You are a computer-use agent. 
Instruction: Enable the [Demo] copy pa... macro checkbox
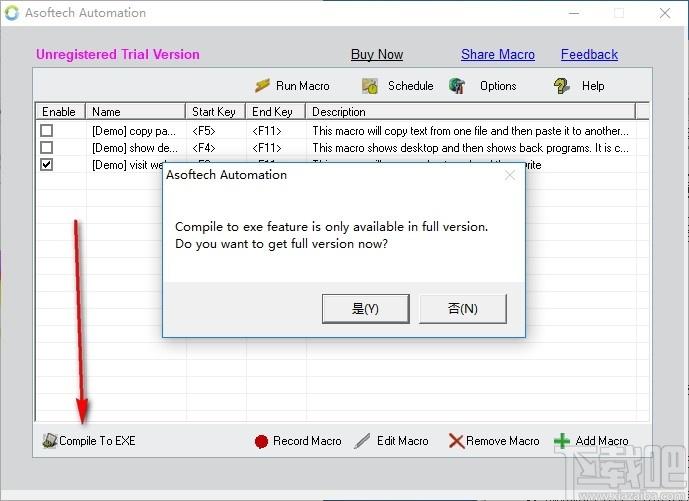pyautogui.click(x=47, y=131)
